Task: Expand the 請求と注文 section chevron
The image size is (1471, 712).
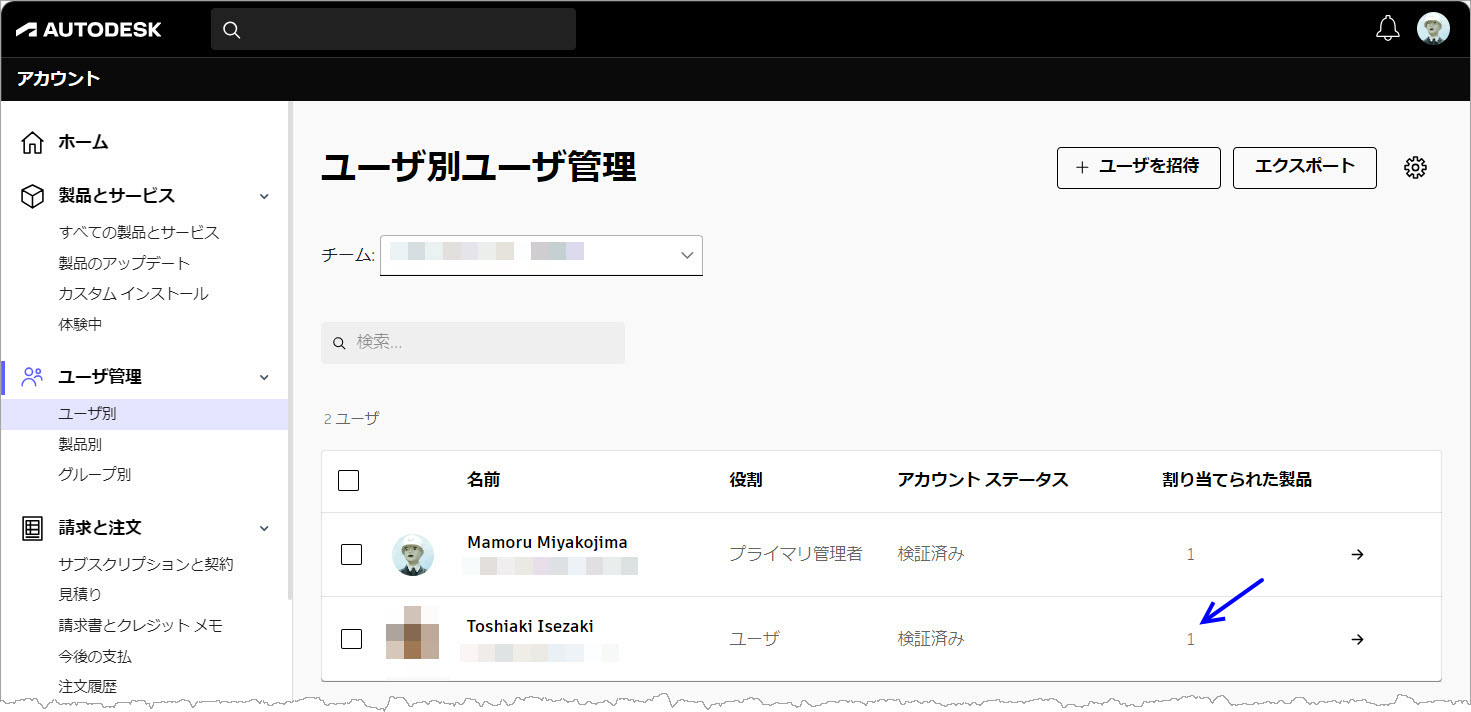Action: click(263, 528)
